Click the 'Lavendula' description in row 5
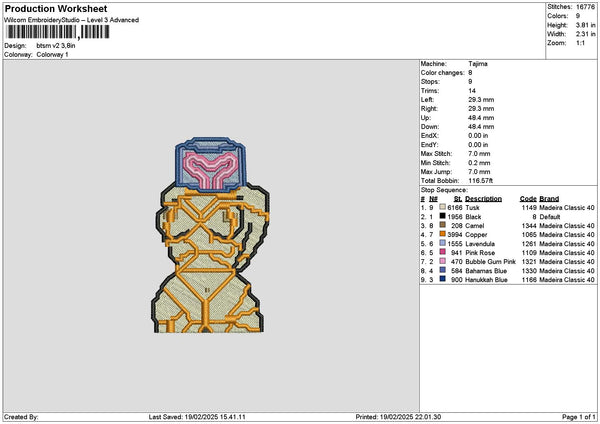Screen dimensions: 600x424 (480, 244)
